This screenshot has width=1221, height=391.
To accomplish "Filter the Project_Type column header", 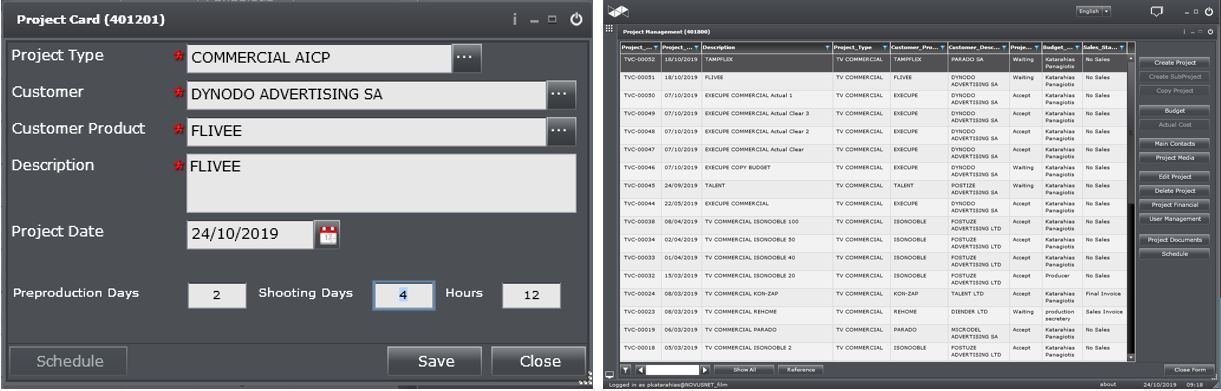I will 883,47.
